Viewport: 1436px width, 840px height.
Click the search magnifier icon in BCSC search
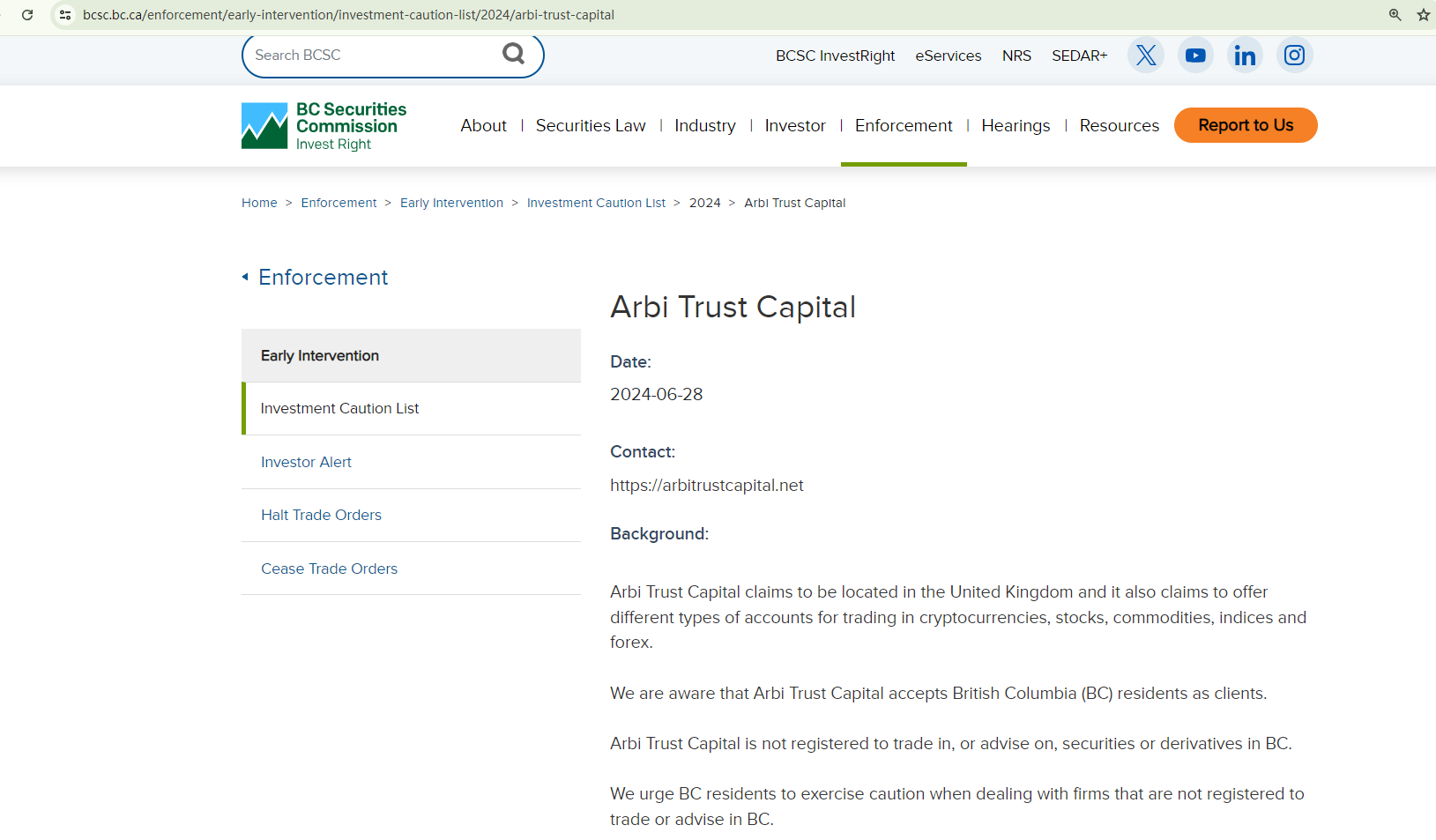513,54
